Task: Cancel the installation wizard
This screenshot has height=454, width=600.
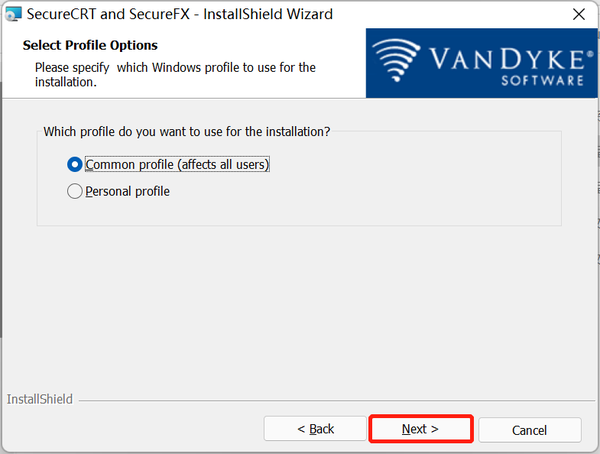Action: coord(529,430)
